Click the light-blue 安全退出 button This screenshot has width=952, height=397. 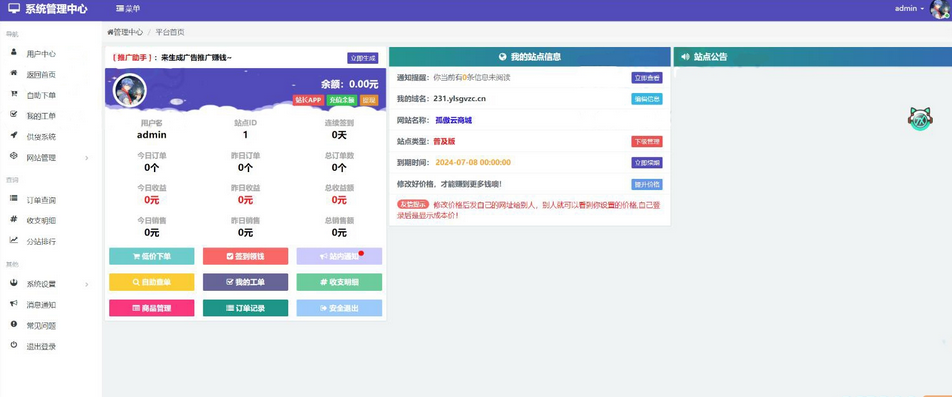[x=339, y=308]
